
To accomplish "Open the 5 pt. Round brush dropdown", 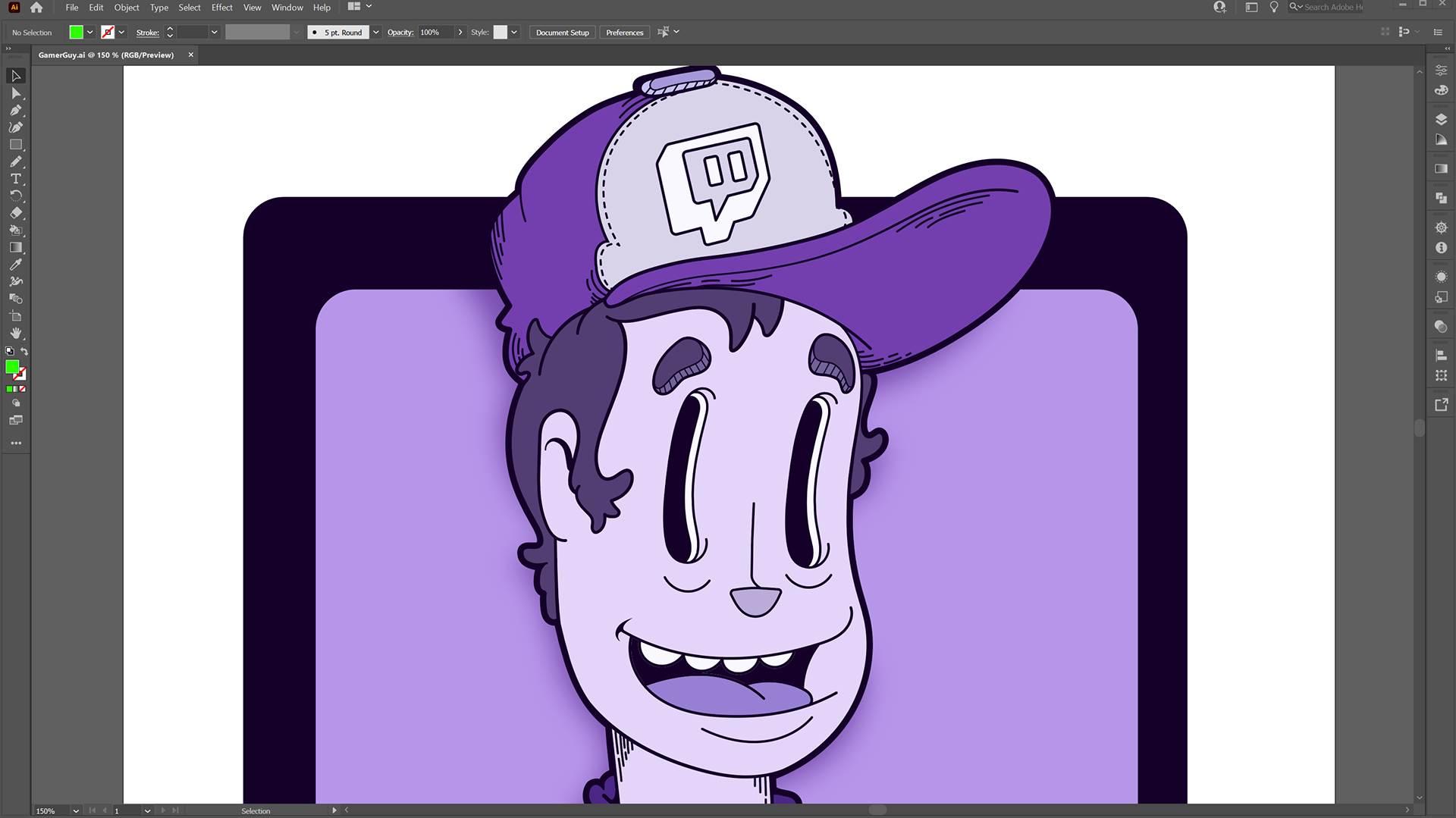I will pos(375,33).
